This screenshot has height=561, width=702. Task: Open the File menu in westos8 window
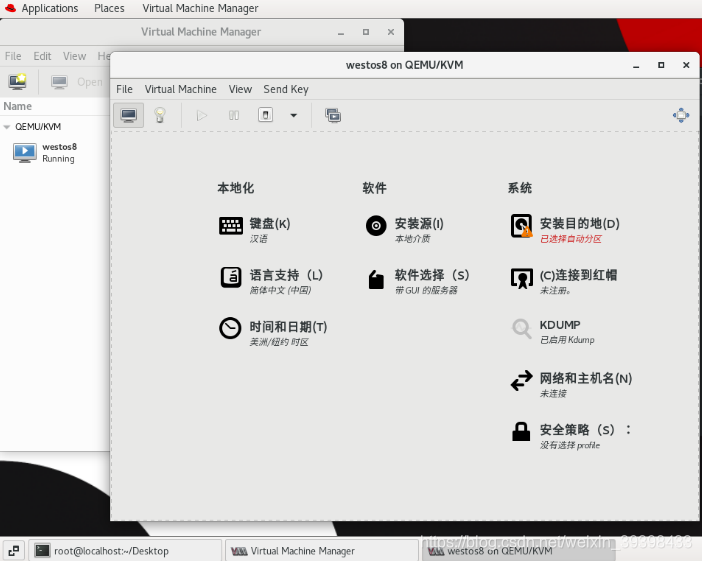coord(124,89)
